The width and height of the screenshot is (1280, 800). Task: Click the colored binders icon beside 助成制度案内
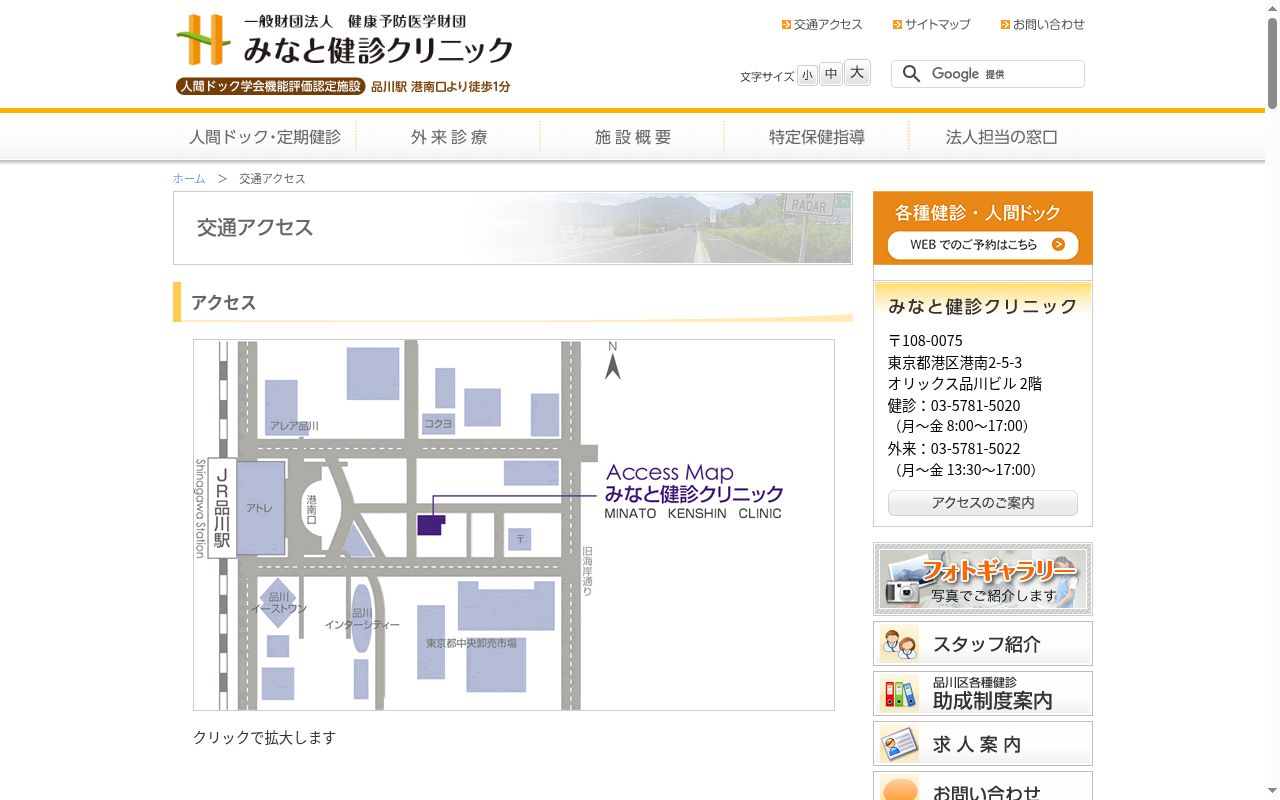[900, 694]
